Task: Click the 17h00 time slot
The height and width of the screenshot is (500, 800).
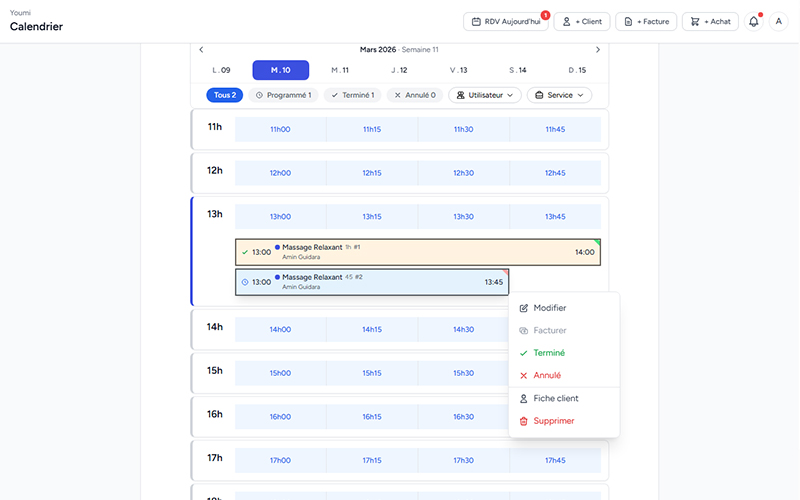Action: 280,460
